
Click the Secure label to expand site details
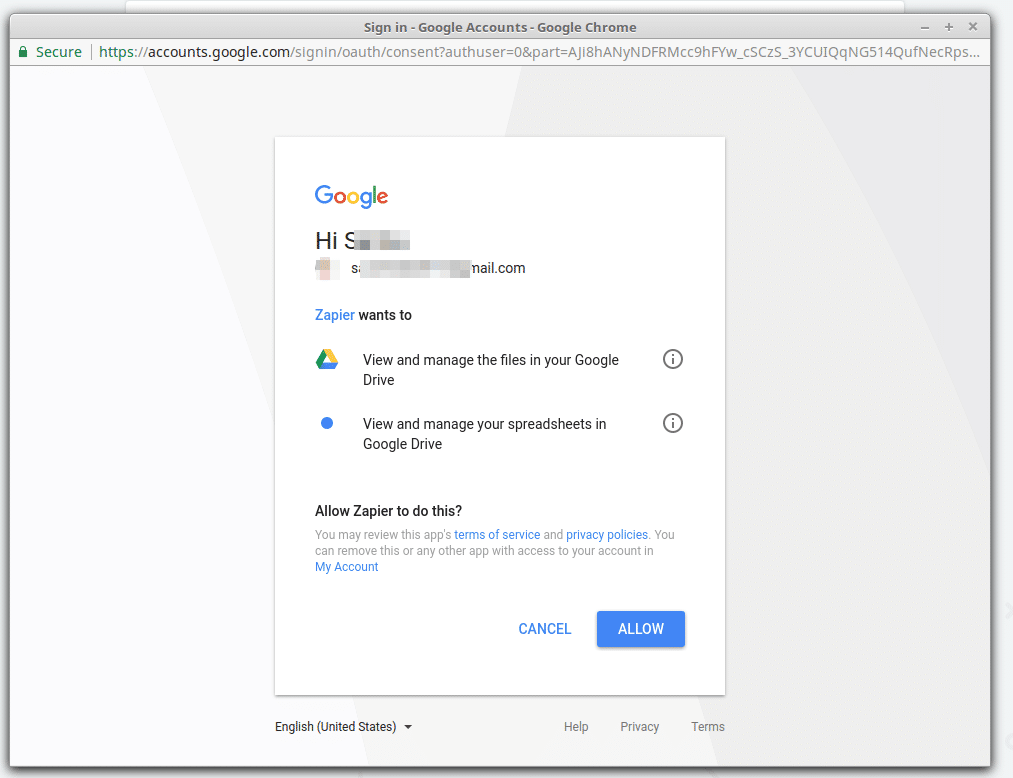tap(58, 51)
